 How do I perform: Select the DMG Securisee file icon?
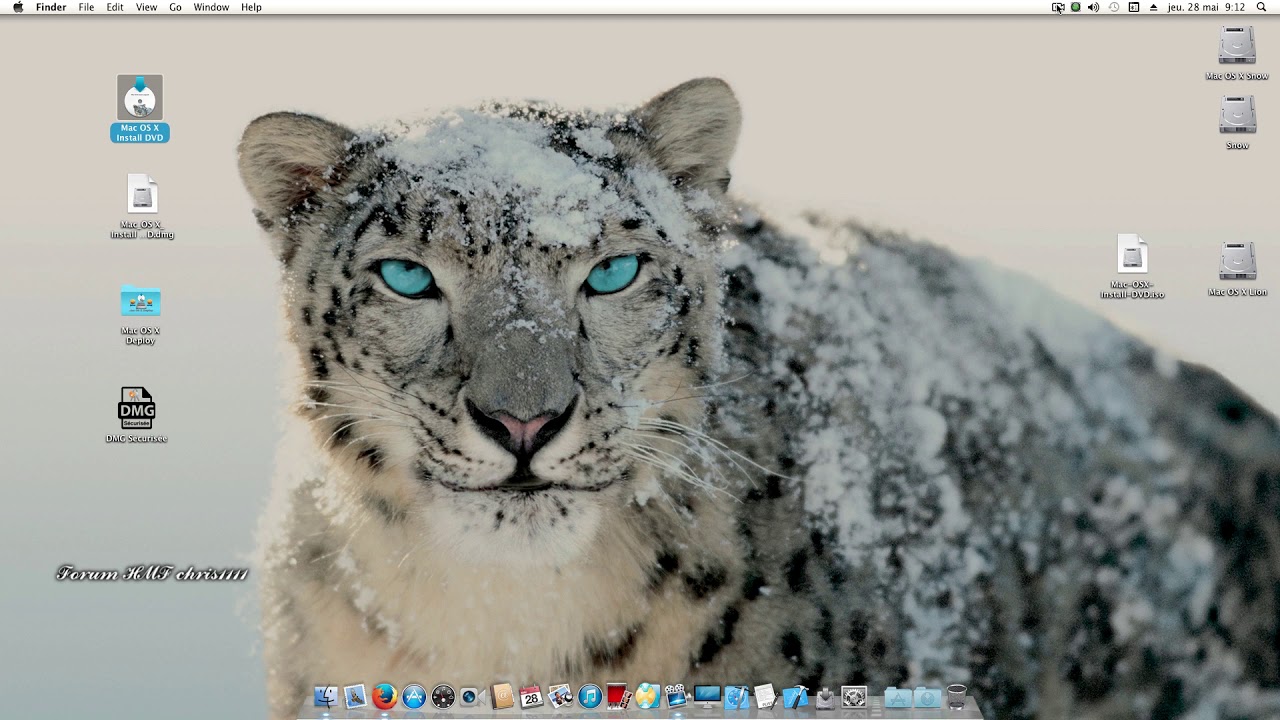point(137,415)
